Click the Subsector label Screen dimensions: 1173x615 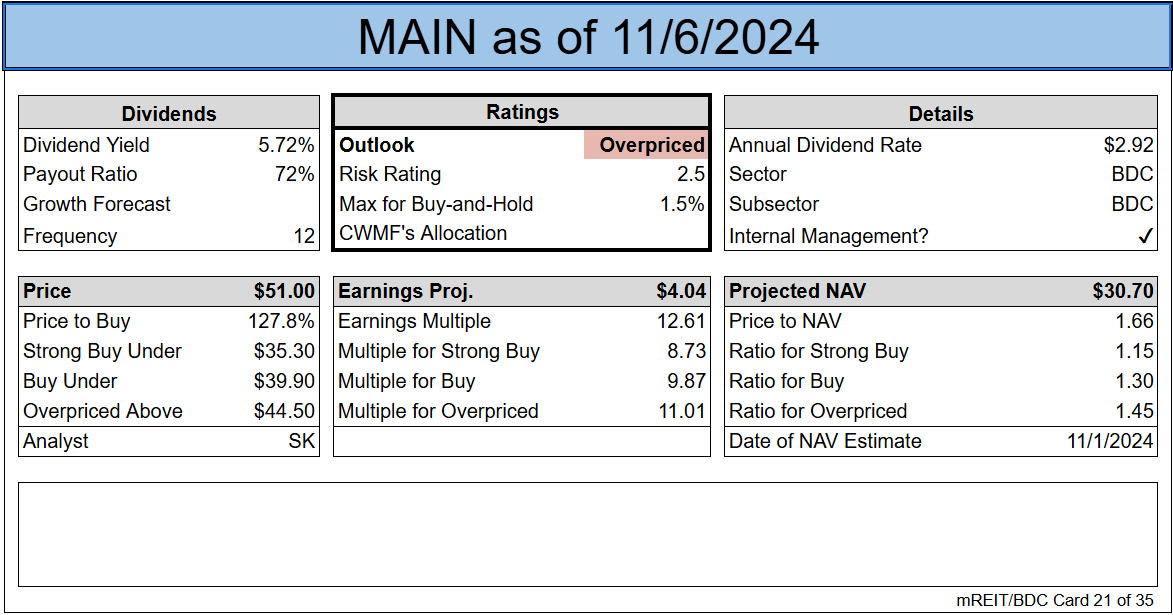pyautogui.click(x=774, y=204)
